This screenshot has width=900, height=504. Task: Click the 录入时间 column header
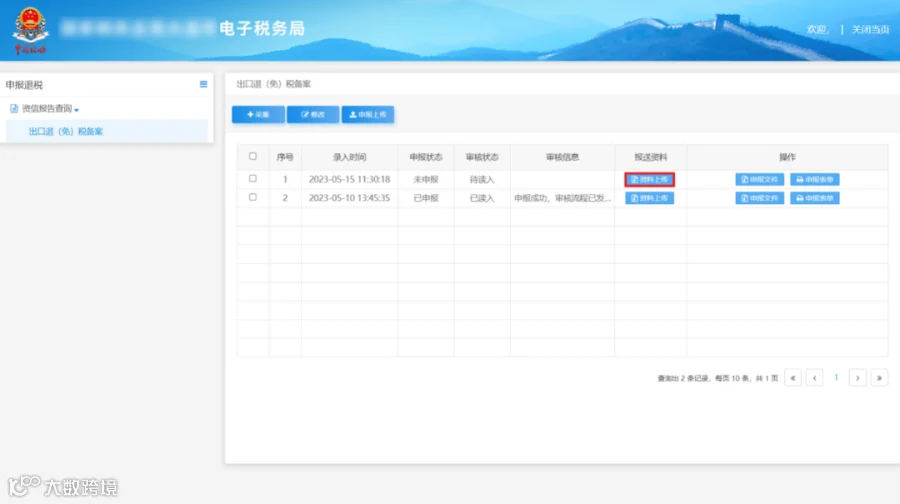coord(349,157)
